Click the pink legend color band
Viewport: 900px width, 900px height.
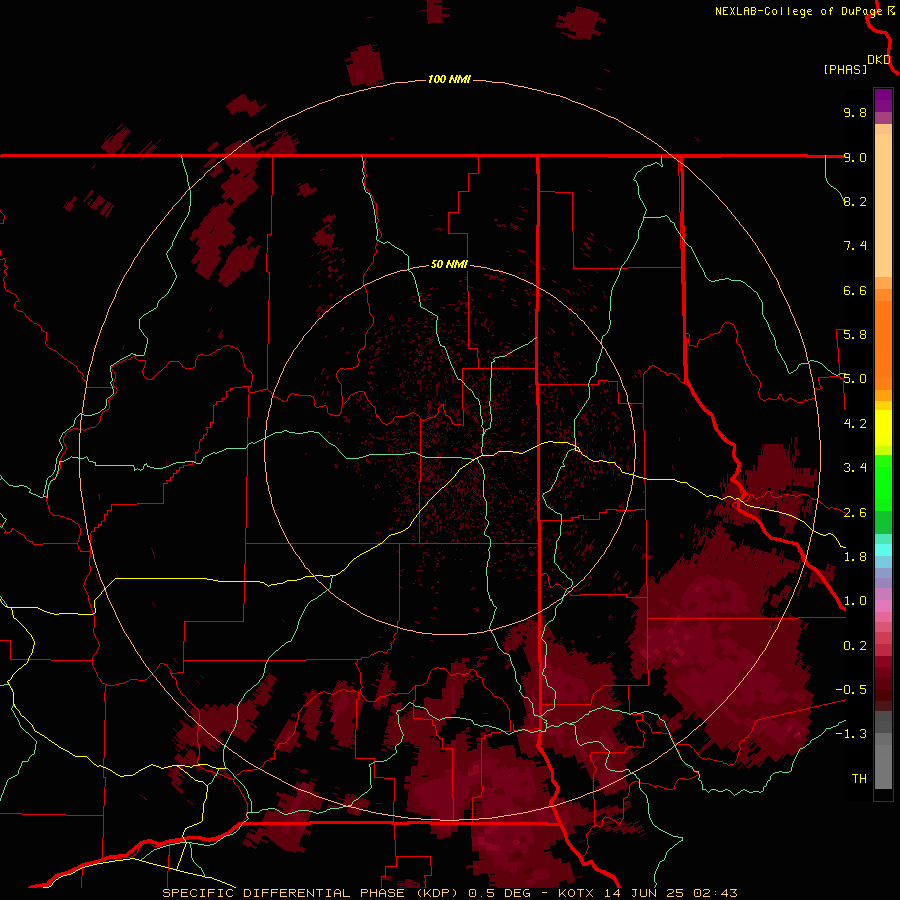point(883,606)
